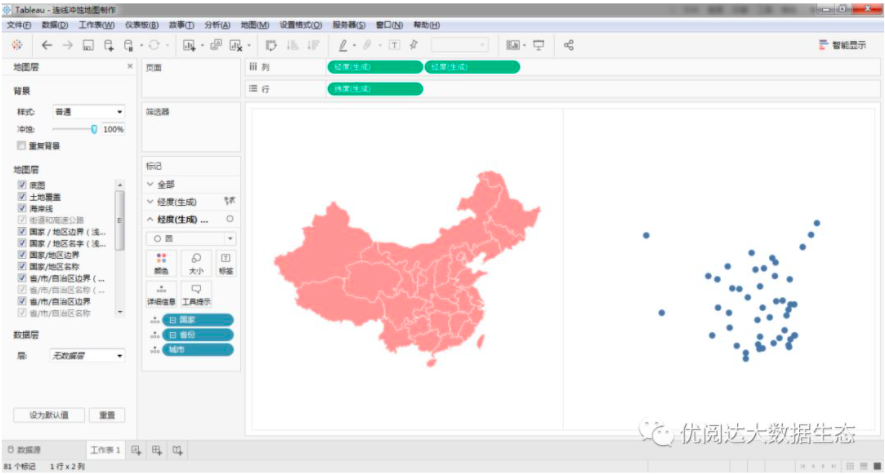Open the 无数据层 data layer dropdown

88,355
